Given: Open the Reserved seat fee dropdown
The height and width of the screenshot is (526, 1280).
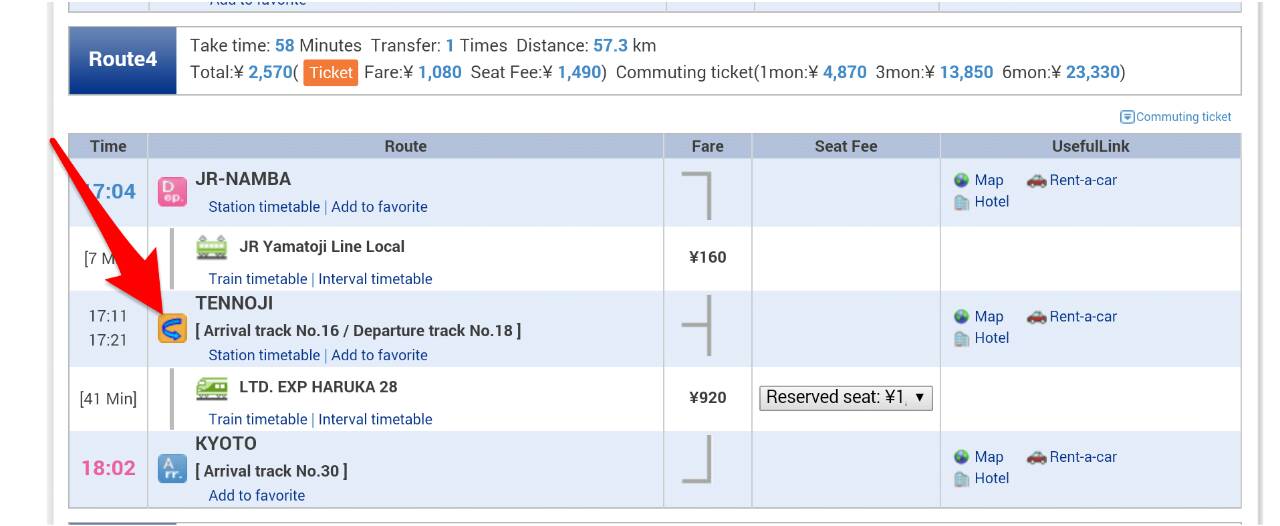Looking at the screenshot, I should pyautogui.click(x=845, y=397).
